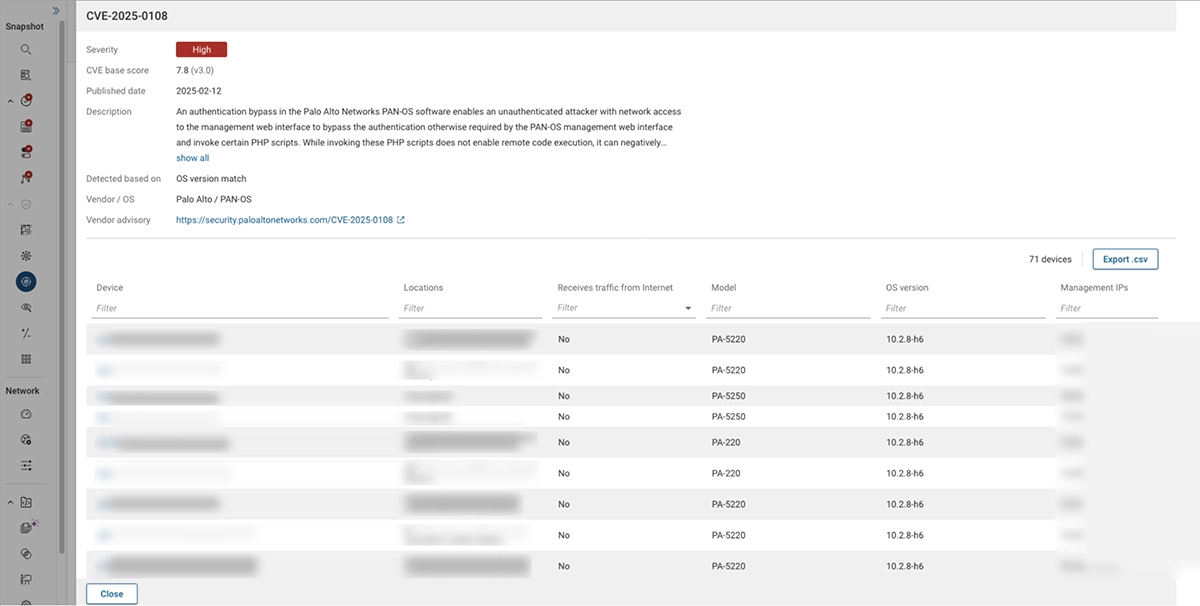Export the device list as .csv
Viewport: 1200px width, 606px height.
(1125, 259)
